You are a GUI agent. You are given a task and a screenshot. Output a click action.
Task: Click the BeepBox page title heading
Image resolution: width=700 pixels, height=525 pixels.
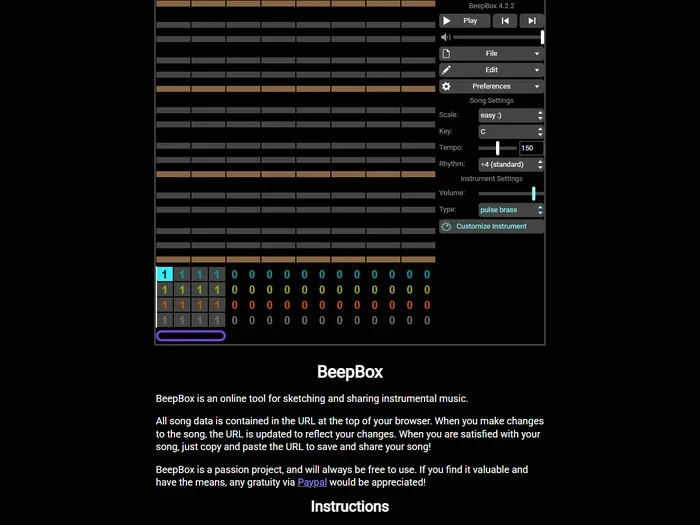tap(350, 372)
